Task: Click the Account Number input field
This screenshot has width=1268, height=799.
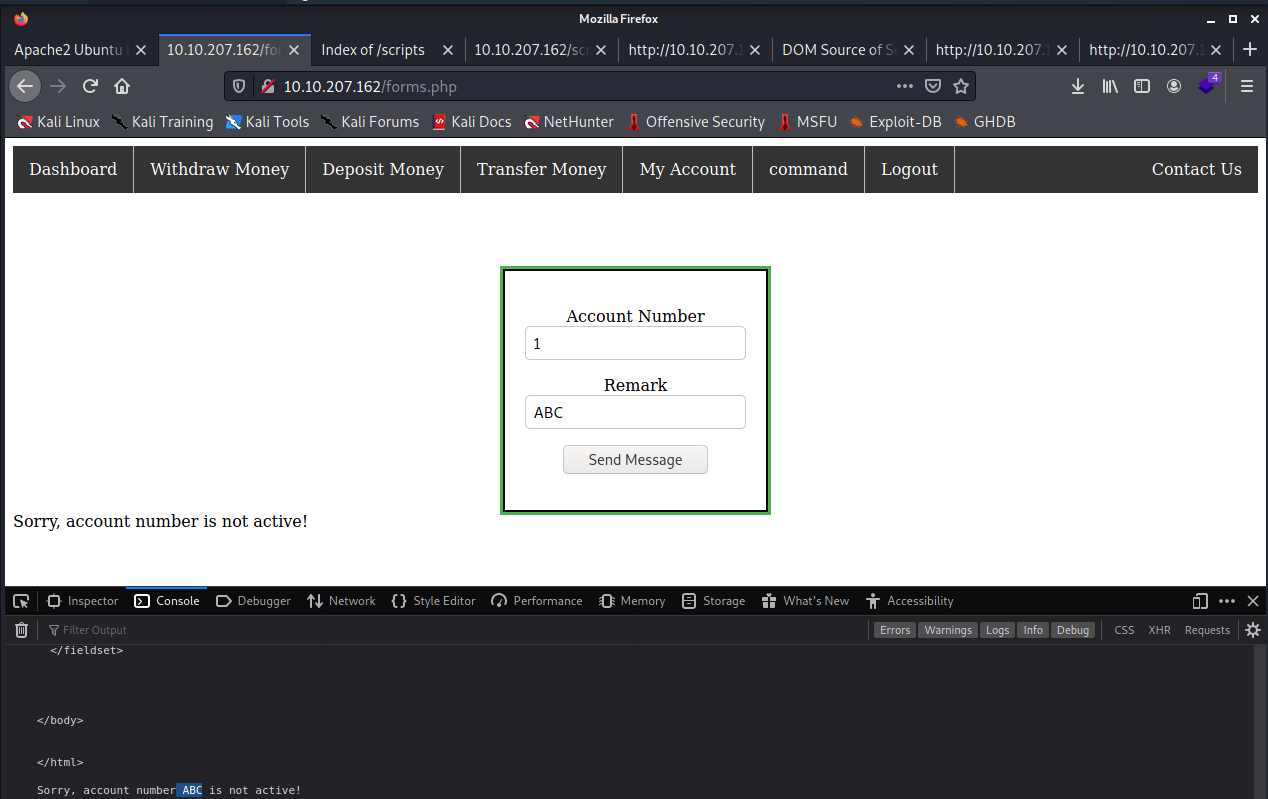Action: (635, 343)
